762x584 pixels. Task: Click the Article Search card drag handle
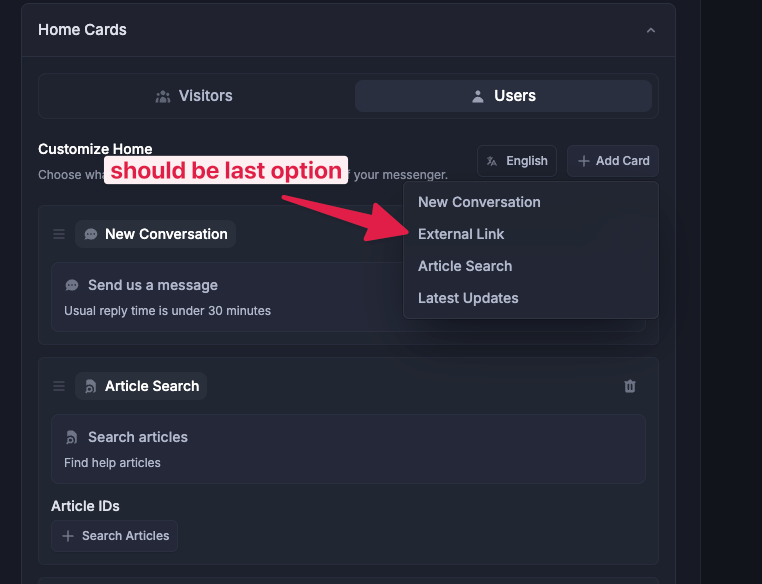pos(59,386)
